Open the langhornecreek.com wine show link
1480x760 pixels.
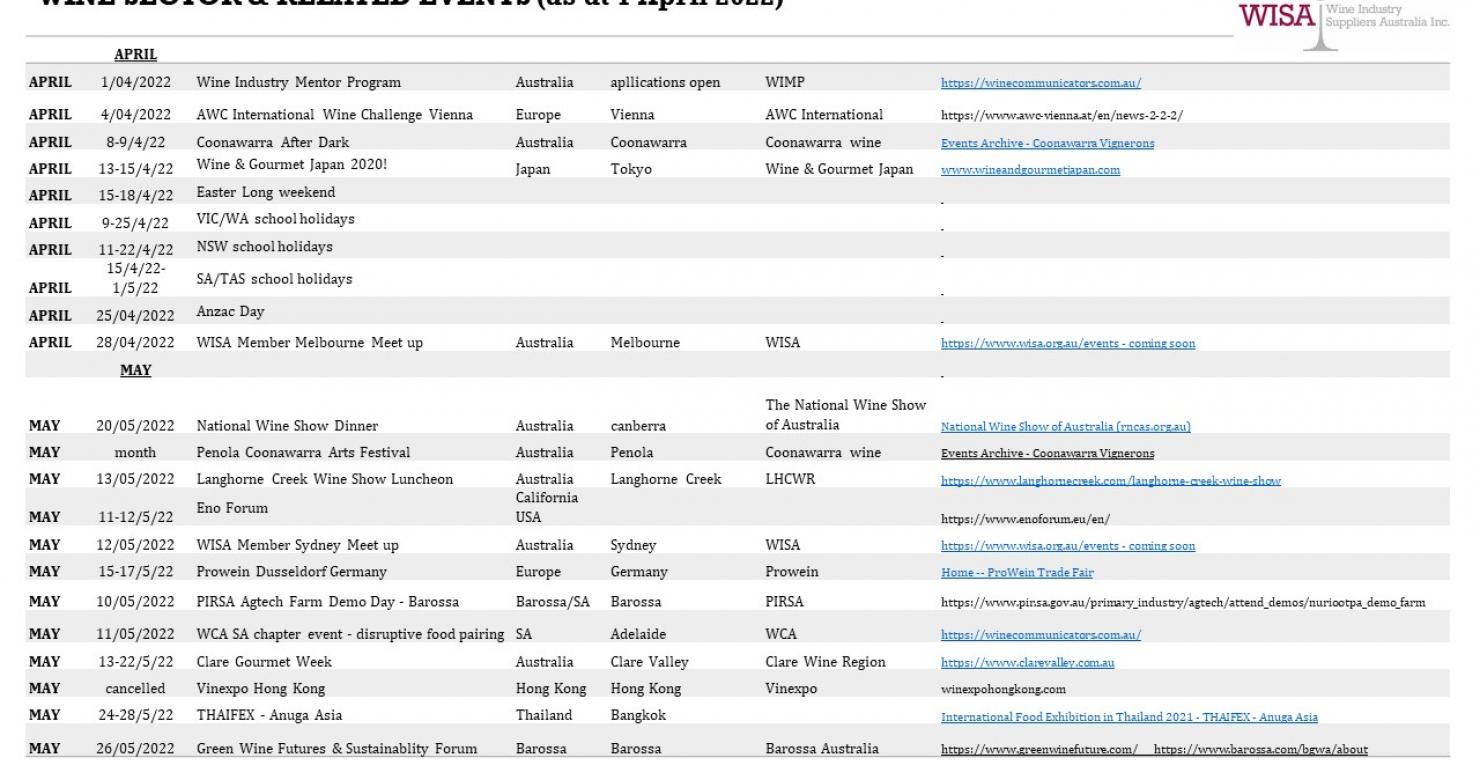tap(1111, 480)
